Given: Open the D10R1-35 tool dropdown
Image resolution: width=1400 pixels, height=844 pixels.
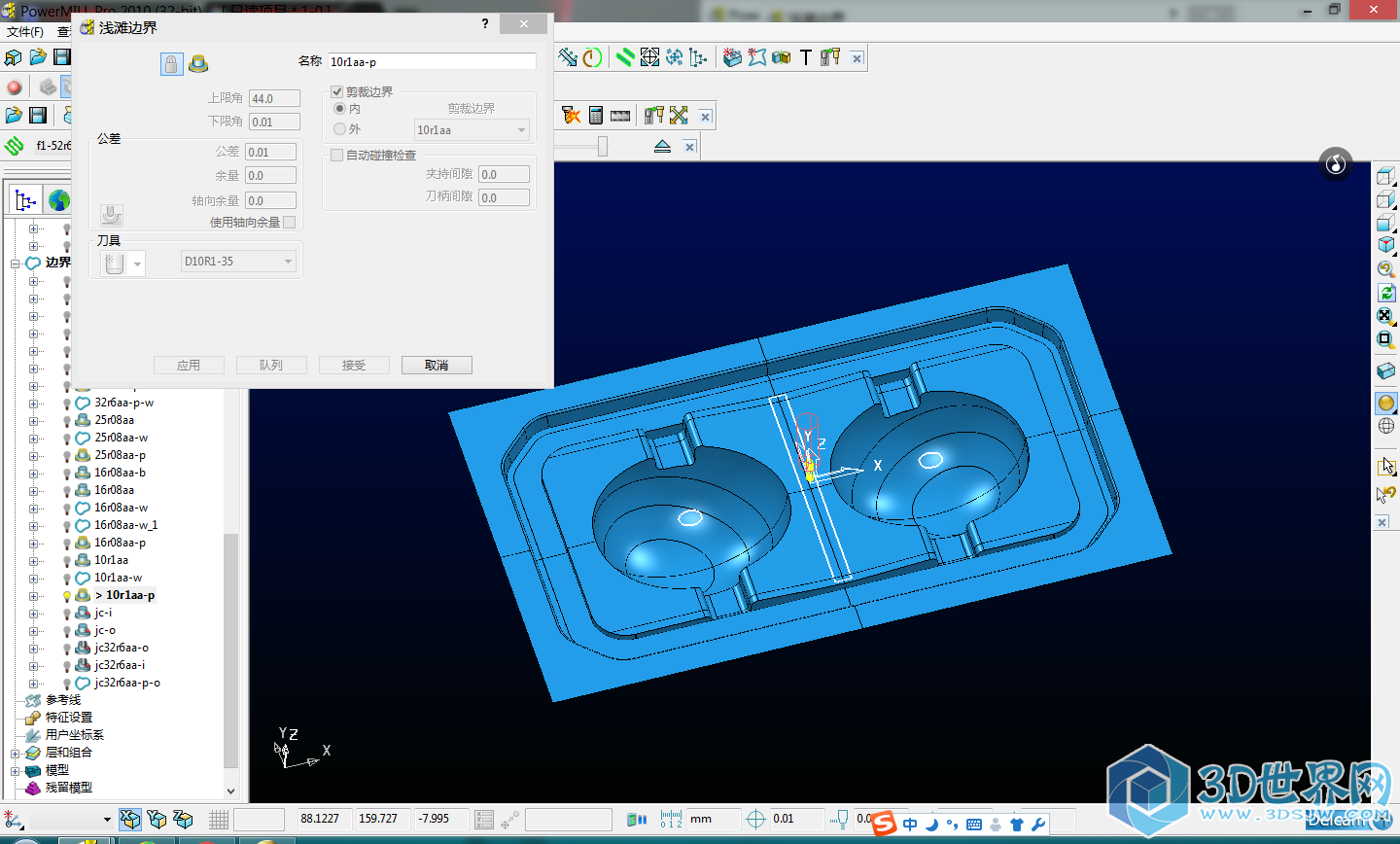Looking at the screenshot, I should tap(238, 261).
